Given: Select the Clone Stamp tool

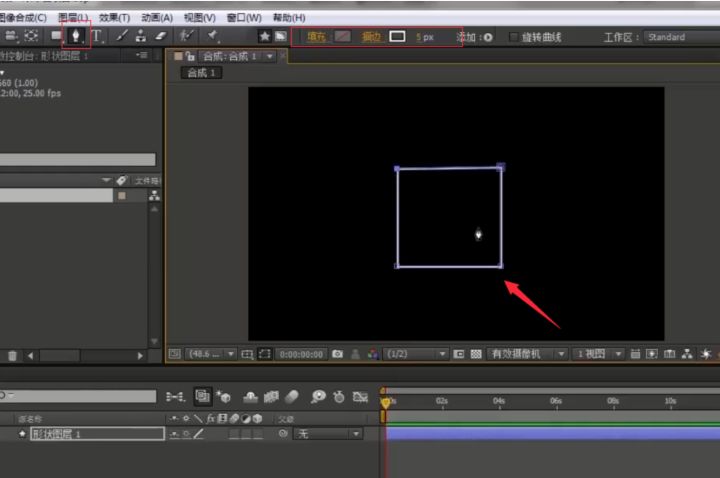Looking at the screenshot, I should pyautogui.click(x=140, y=36).
